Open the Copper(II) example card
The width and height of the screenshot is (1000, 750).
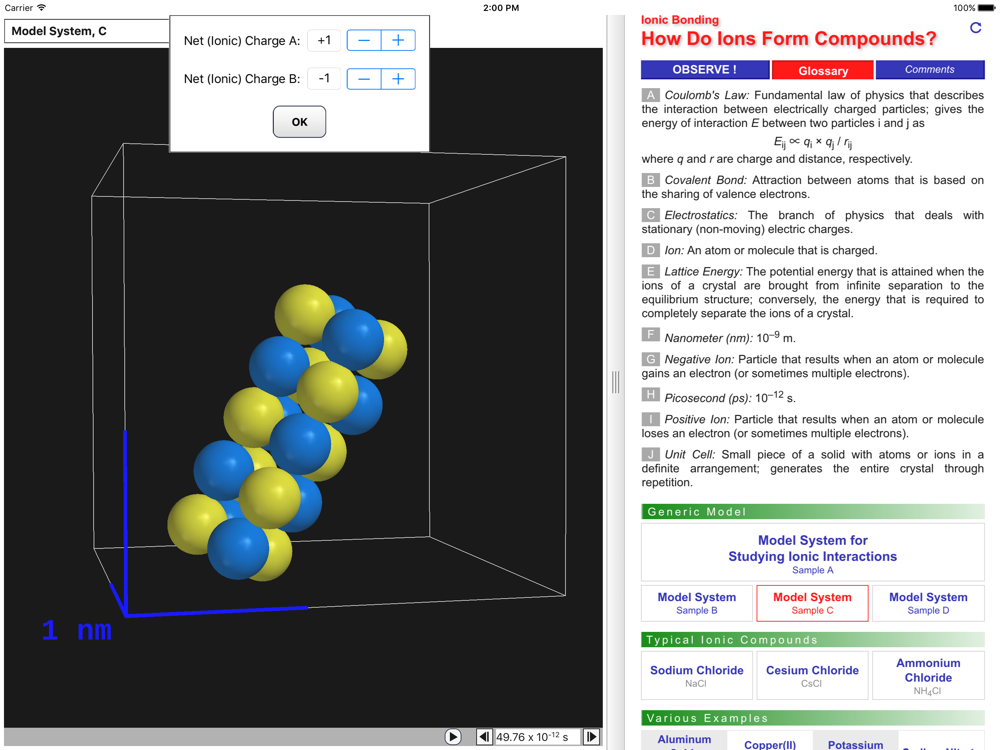(x=770, y=740)
